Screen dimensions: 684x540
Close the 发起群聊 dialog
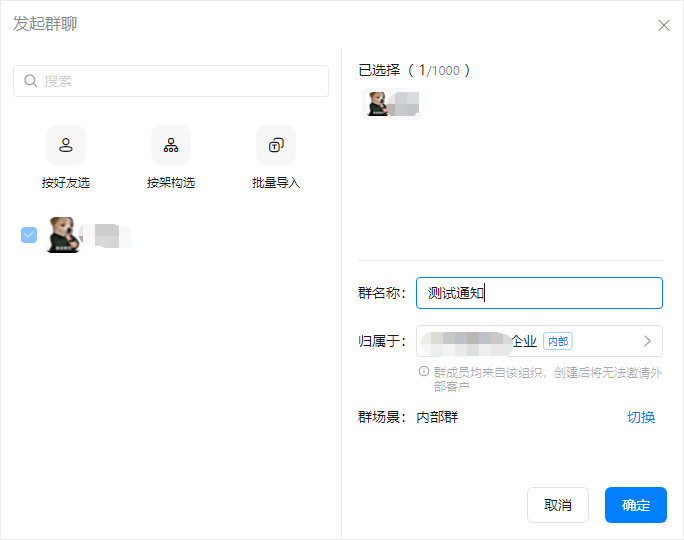pos(664,25)
